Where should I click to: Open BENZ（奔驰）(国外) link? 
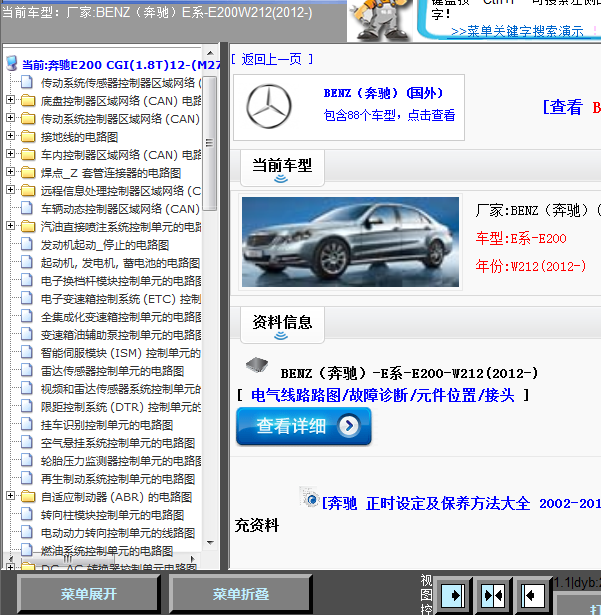(x=383, y=93)
